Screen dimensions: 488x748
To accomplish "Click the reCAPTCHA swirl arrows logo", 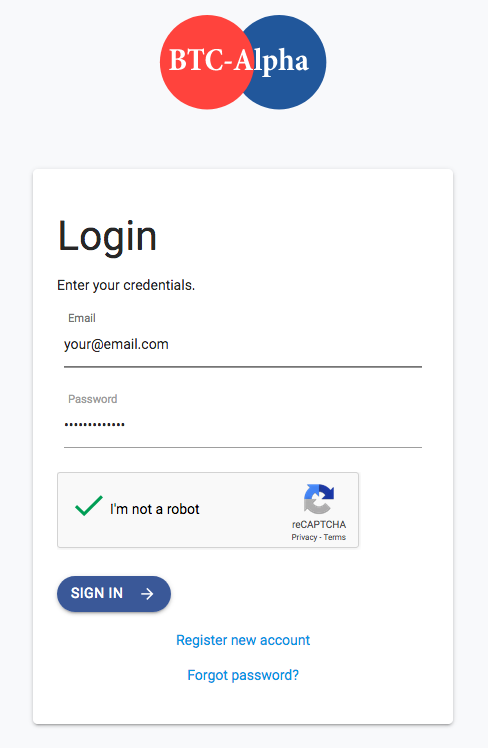I will [x=319, y=499].
